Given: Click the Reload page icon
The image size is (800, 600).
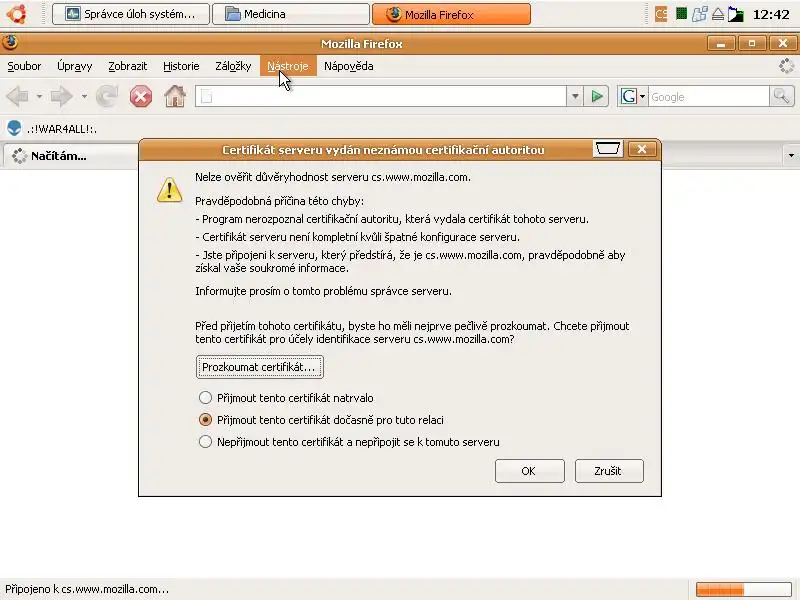Looking at the screenshot, I should 107,96.
